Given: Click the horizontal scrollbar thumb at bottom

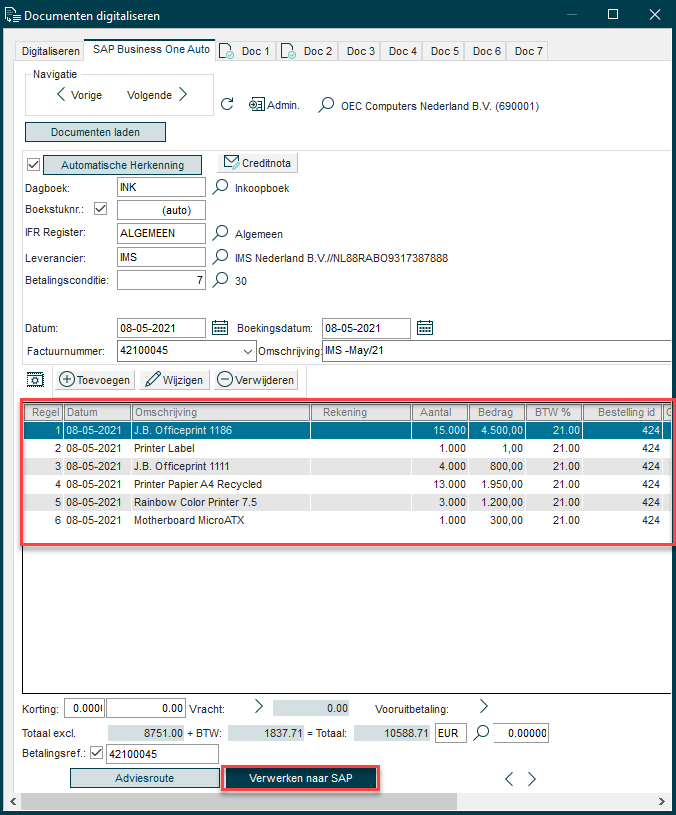Looking at the screenshot, I should [x=238, y=801].
